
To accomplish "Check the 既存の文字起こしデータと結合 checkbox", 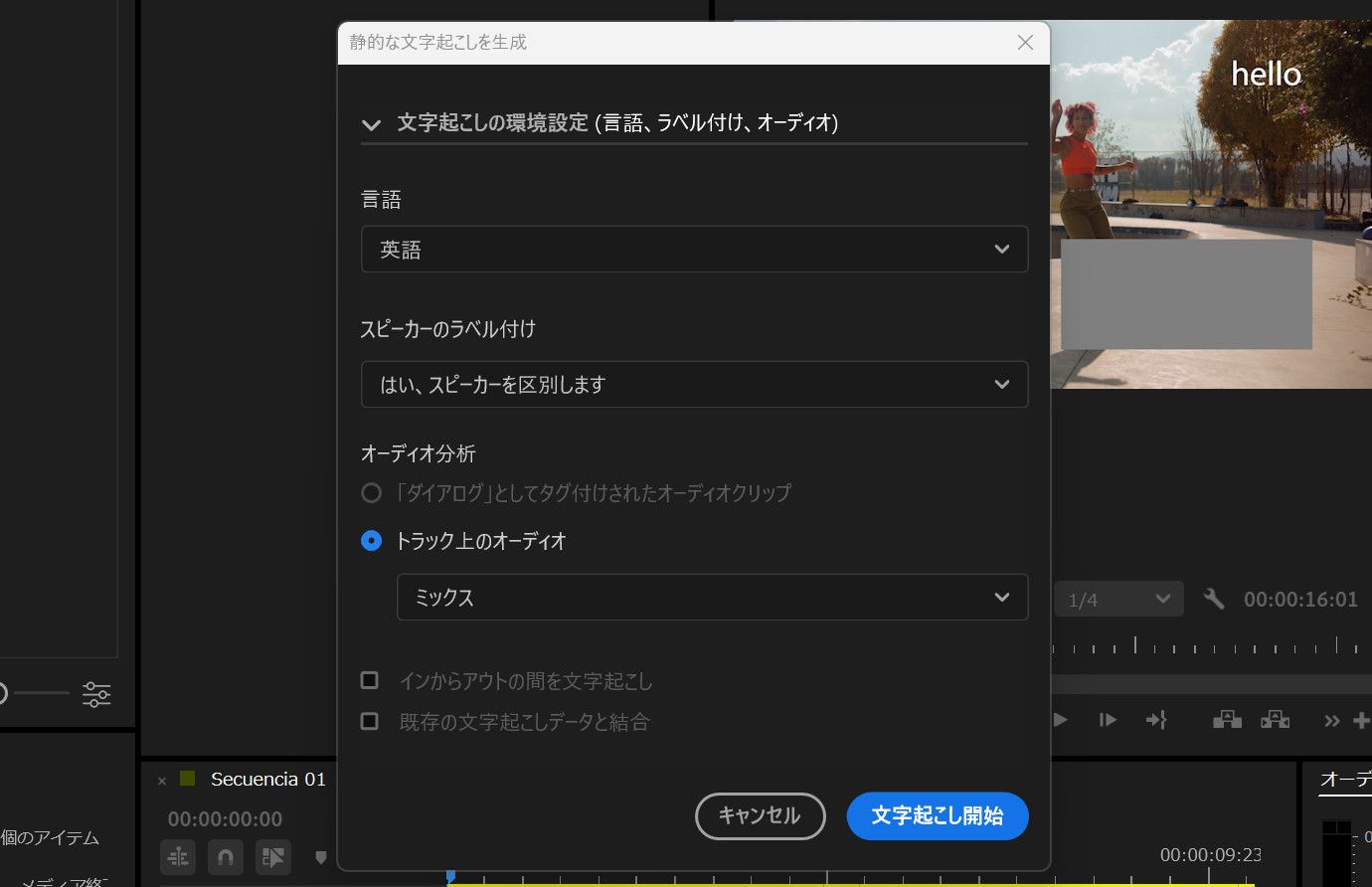I will click(x=369, y=721).
